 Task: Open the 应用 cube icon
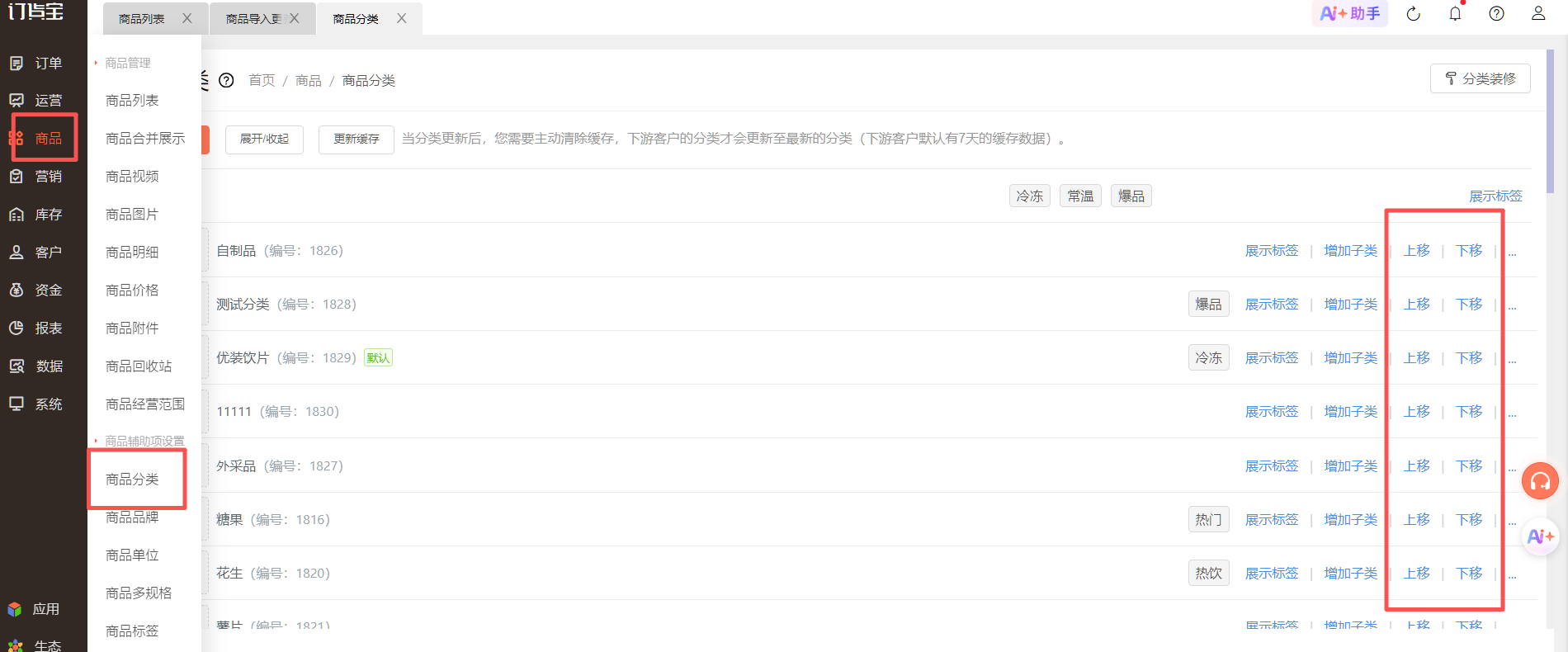(15, 610)
